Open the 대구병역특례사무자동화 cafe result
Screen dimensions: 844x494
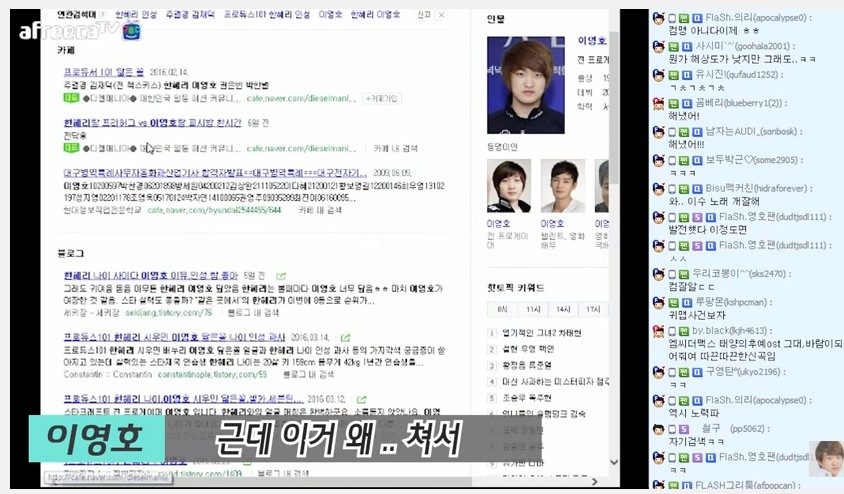pos(215,173)
